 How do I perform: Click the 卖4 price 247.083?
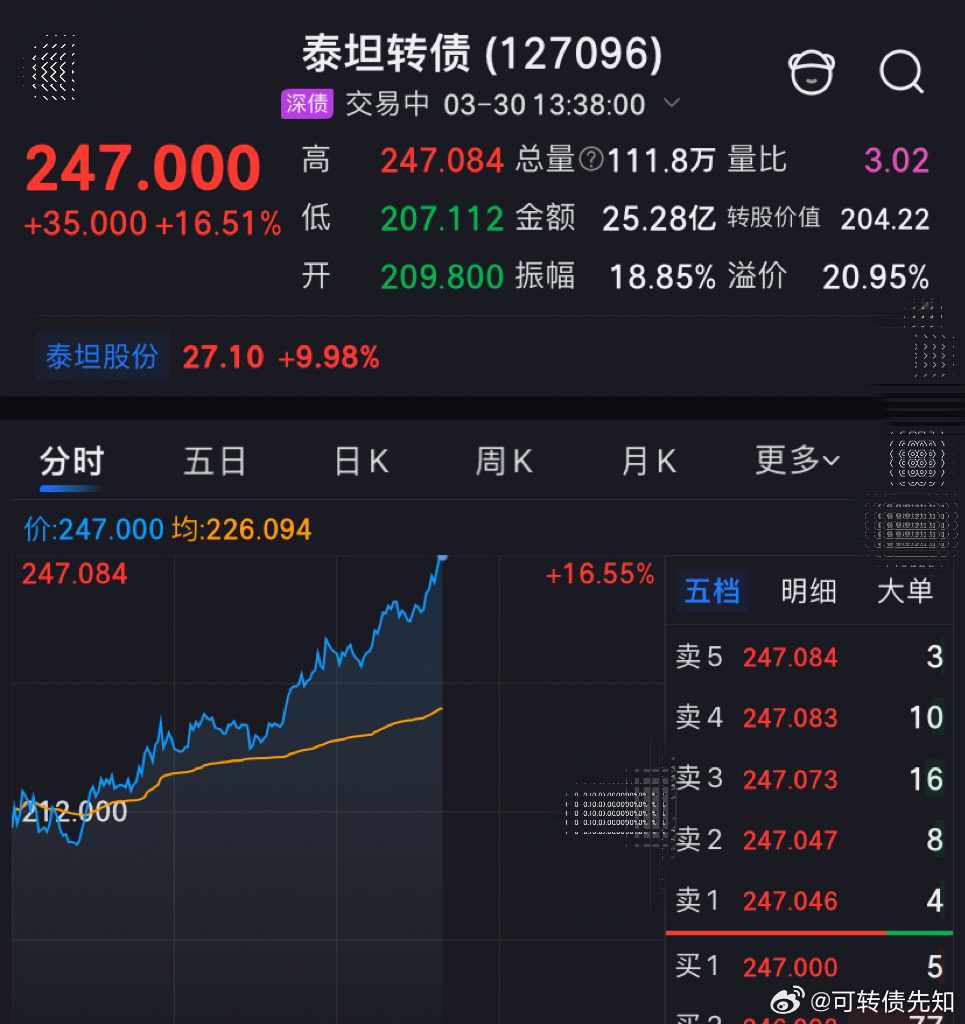click(x=790, y=718)
